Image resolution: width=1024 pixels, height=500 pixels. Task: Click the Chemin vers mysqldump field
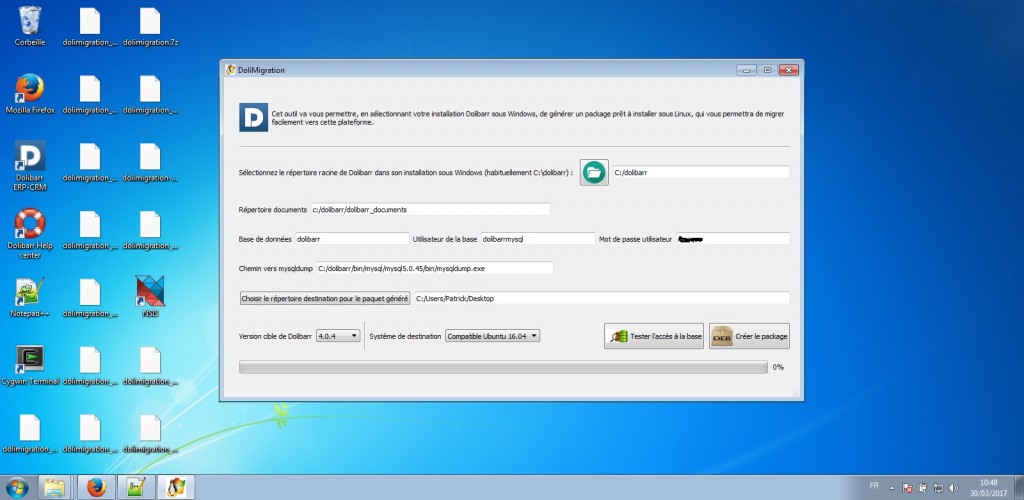(x=435, y=268)
